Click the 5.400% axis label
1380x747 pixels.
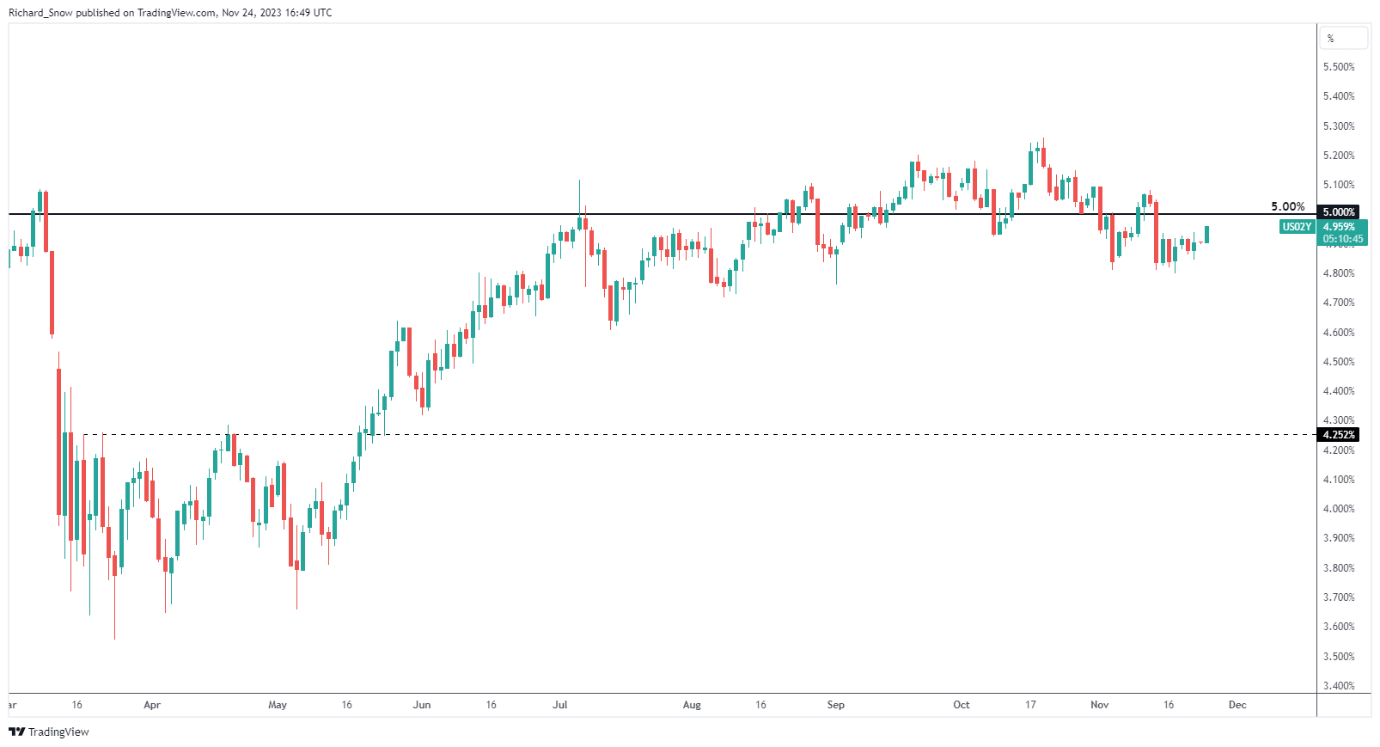coord(1339,96)
